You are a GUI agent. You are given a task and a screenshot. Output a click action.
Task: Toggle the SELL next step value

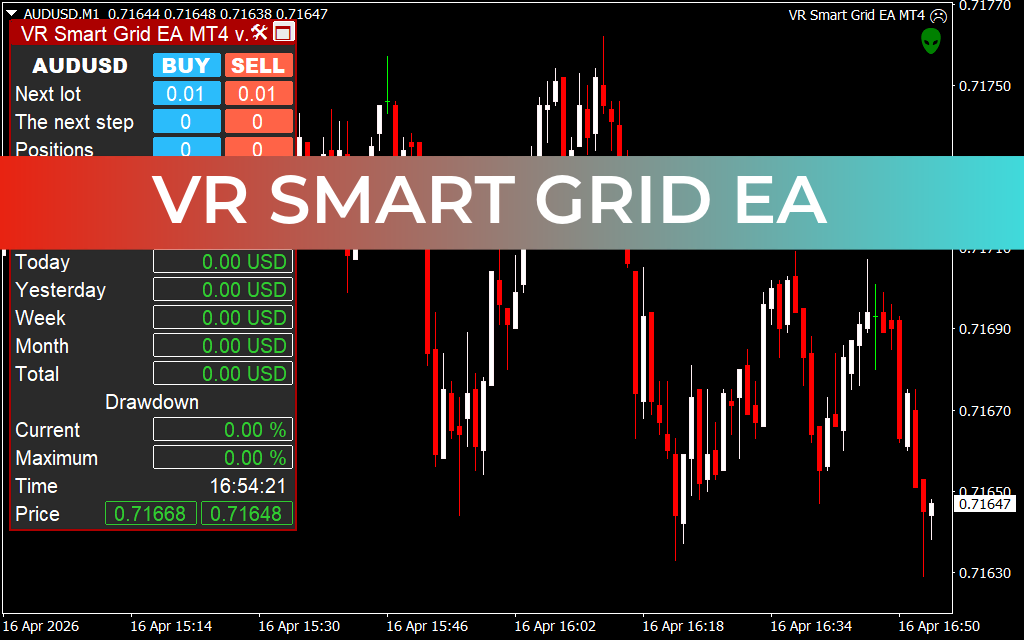[258, 121]
